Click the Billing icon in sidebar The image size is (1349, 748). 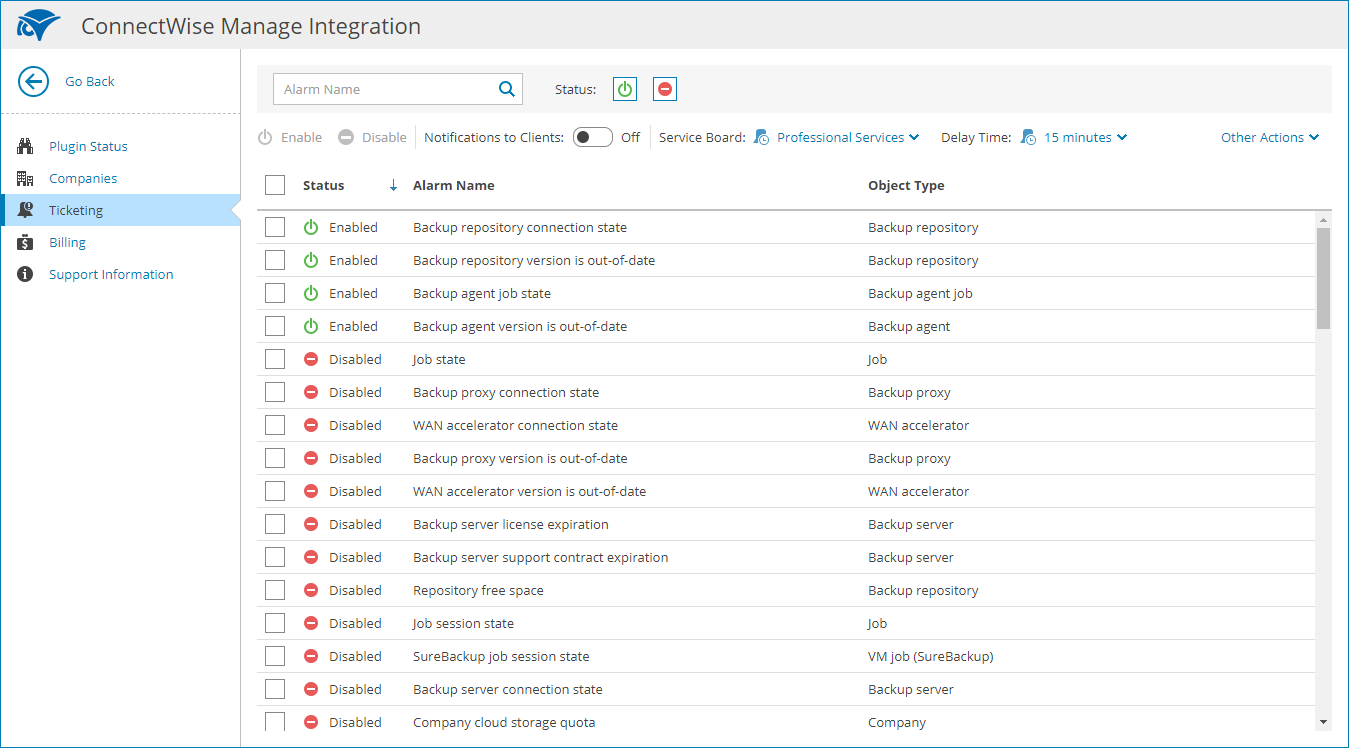coord(26,242)
